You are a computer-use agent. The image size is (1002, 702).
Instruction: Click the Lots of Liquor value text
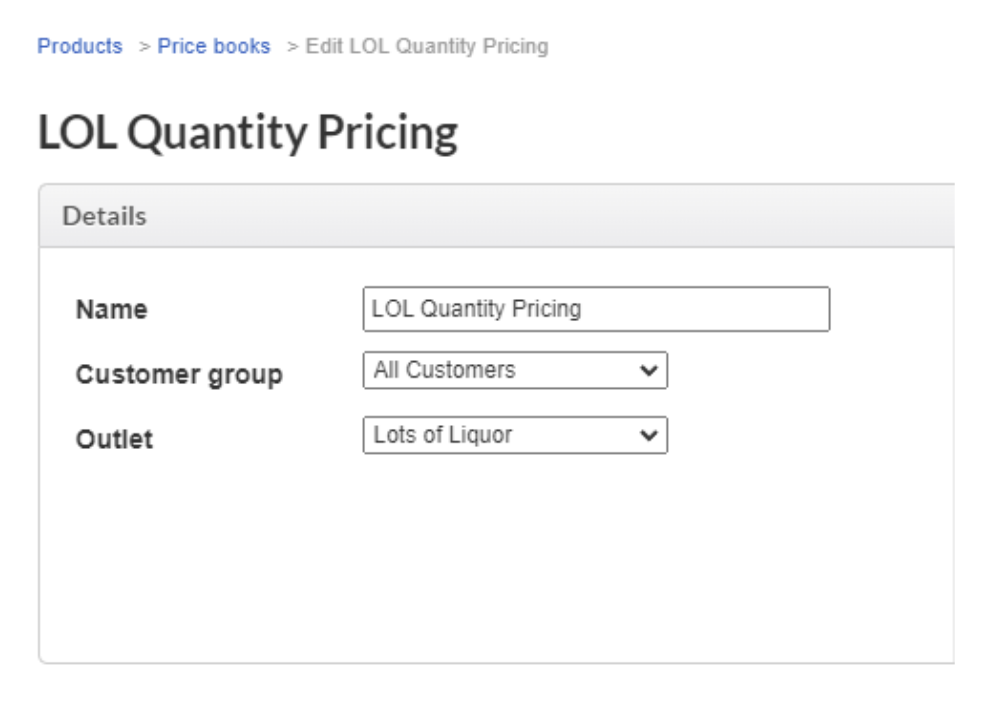[x=443, y=435]
